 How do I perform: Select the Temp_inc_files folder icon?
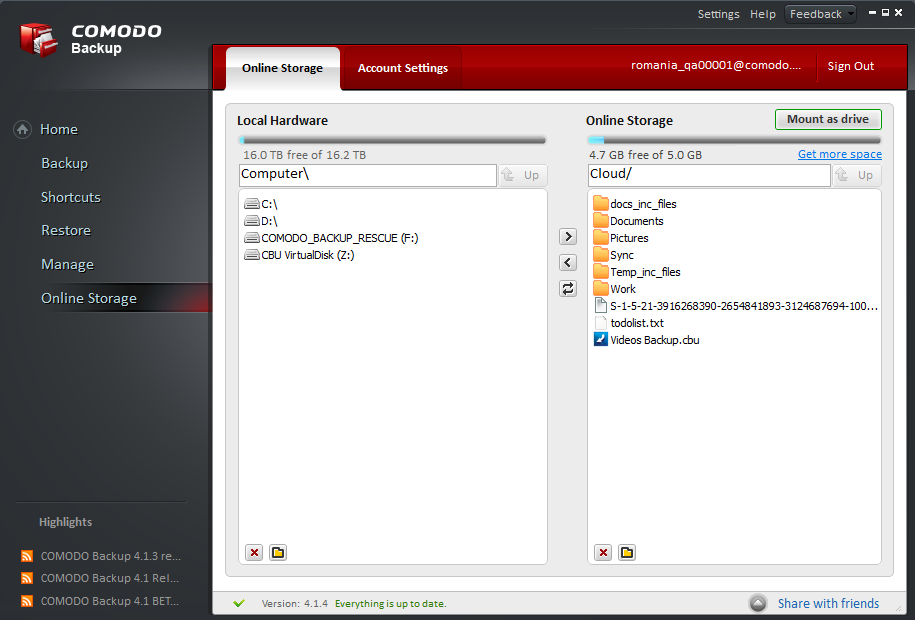click(600, 271)
